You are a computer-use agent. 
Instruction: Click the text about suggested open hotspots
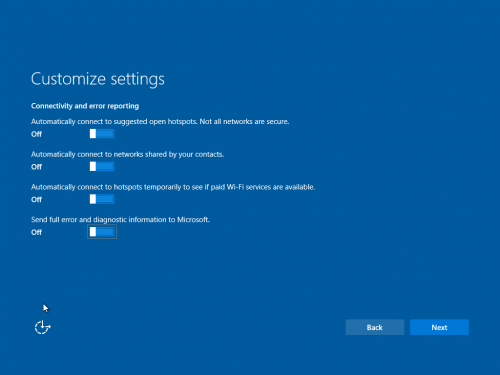coord(160,122)
